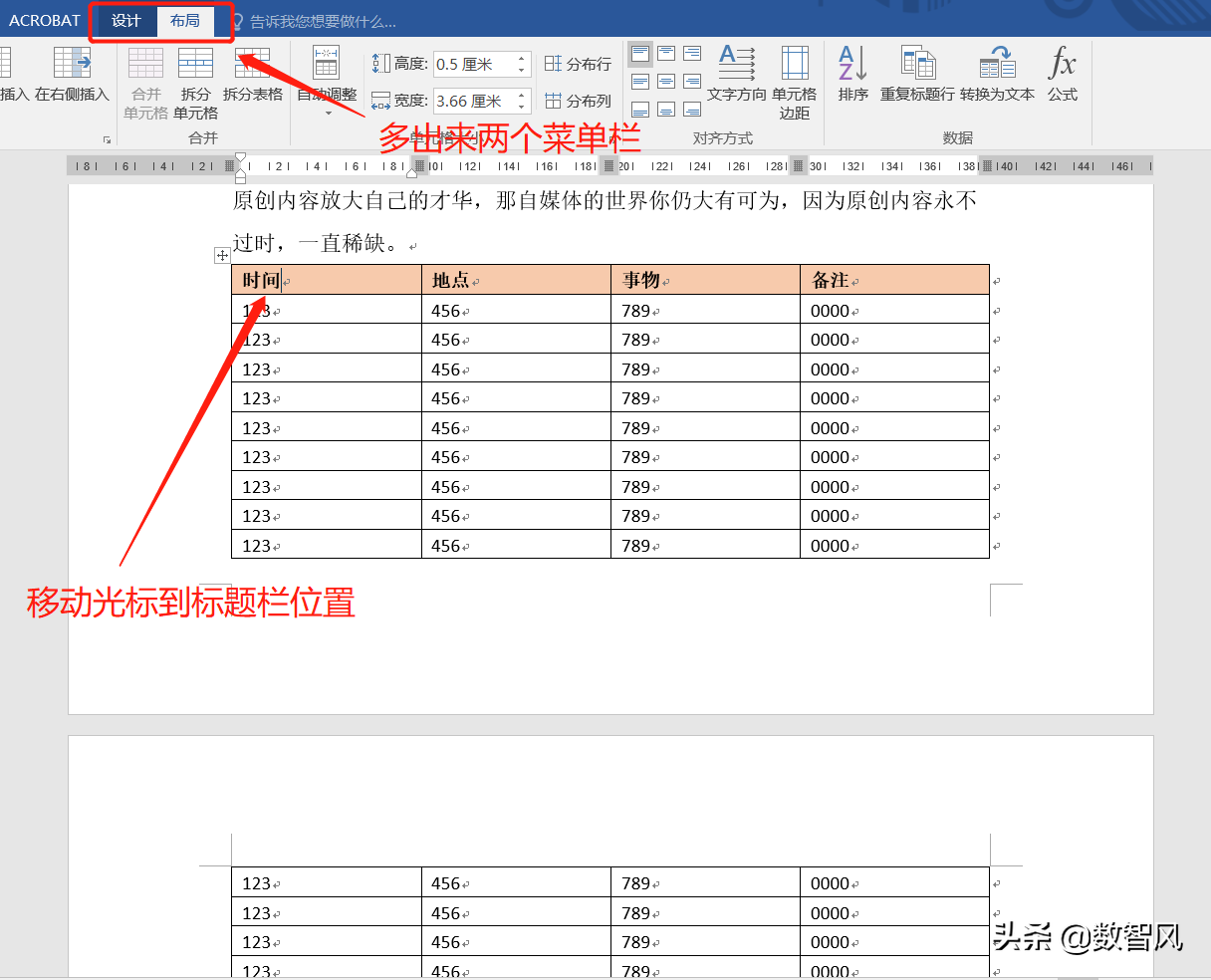Switch to the Design (设计) tab

pos(125,20)
